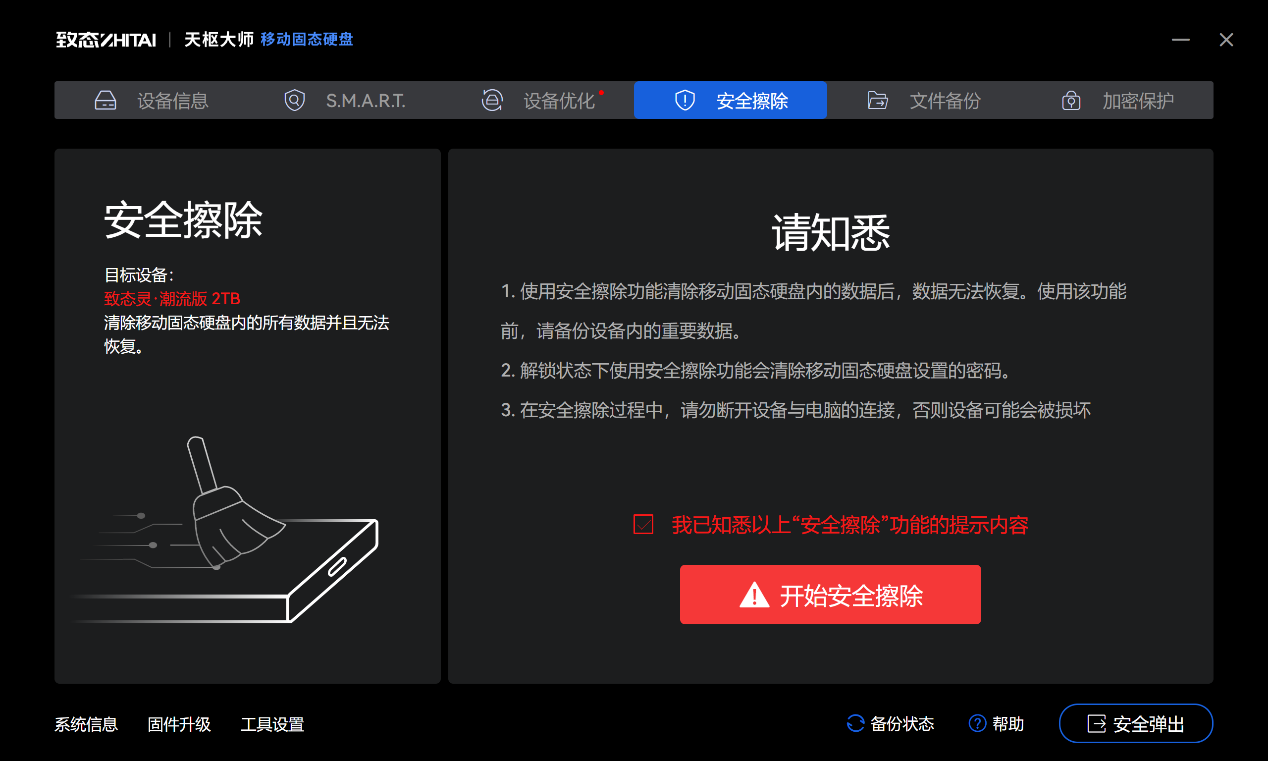Open 系统信息 link at bottom

point(86,725)
